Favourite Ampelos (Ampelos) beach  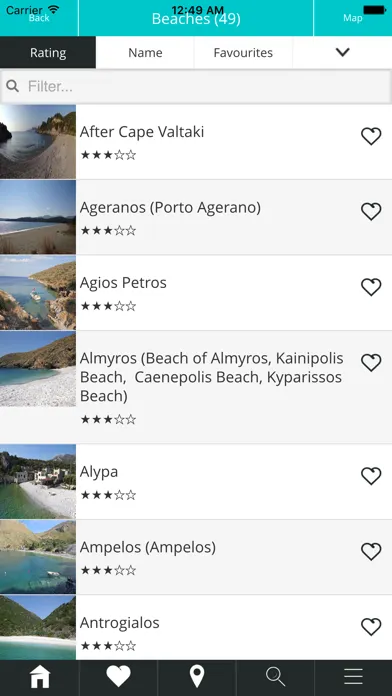click(x=371, y=552)
